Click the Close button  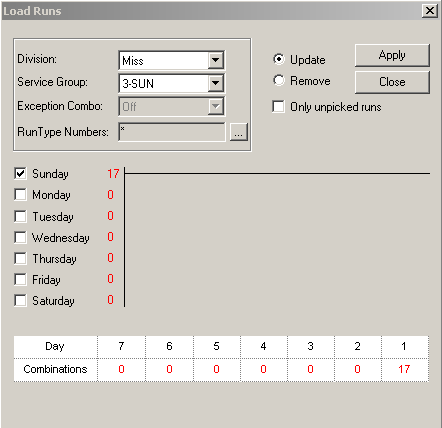(392, 82)
